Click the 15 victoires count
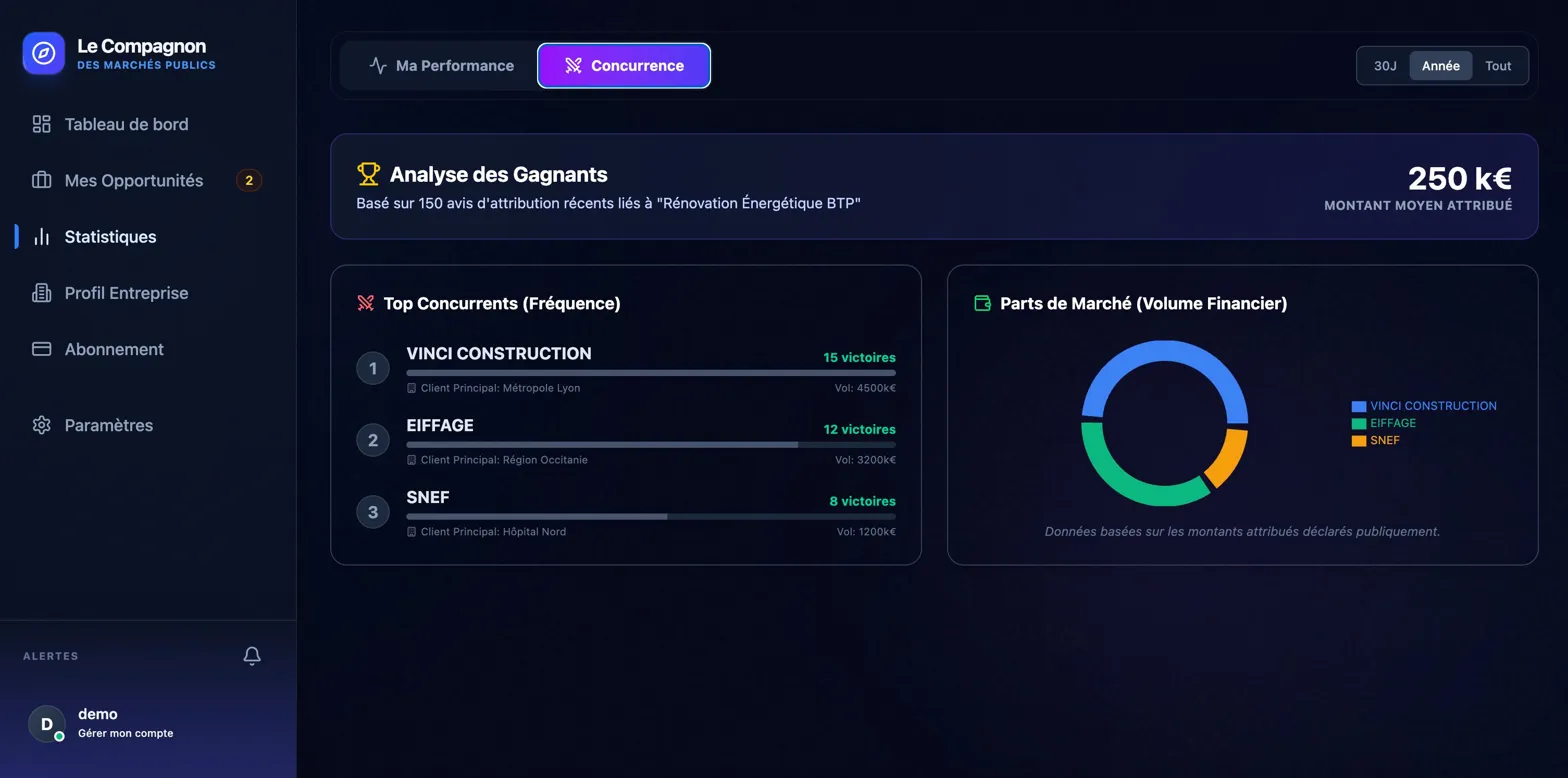Screen dimensions: 1568x778 860,358
